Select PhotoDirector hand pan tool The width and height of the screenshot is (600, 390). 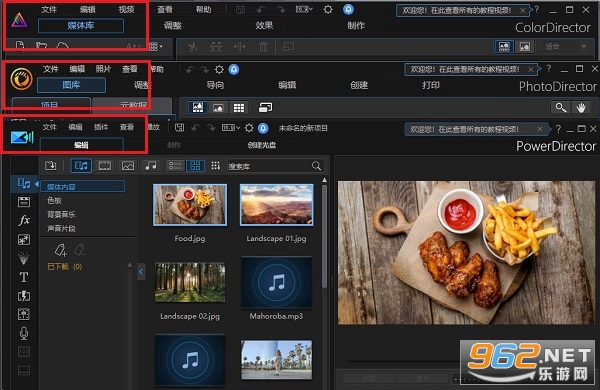pos(581,108)
